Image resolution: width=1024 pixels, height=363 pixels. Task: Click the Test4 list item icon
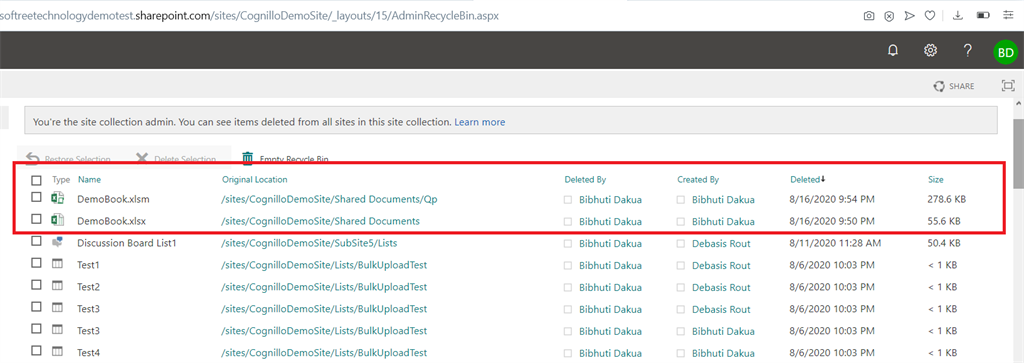[x=57, y=352]
